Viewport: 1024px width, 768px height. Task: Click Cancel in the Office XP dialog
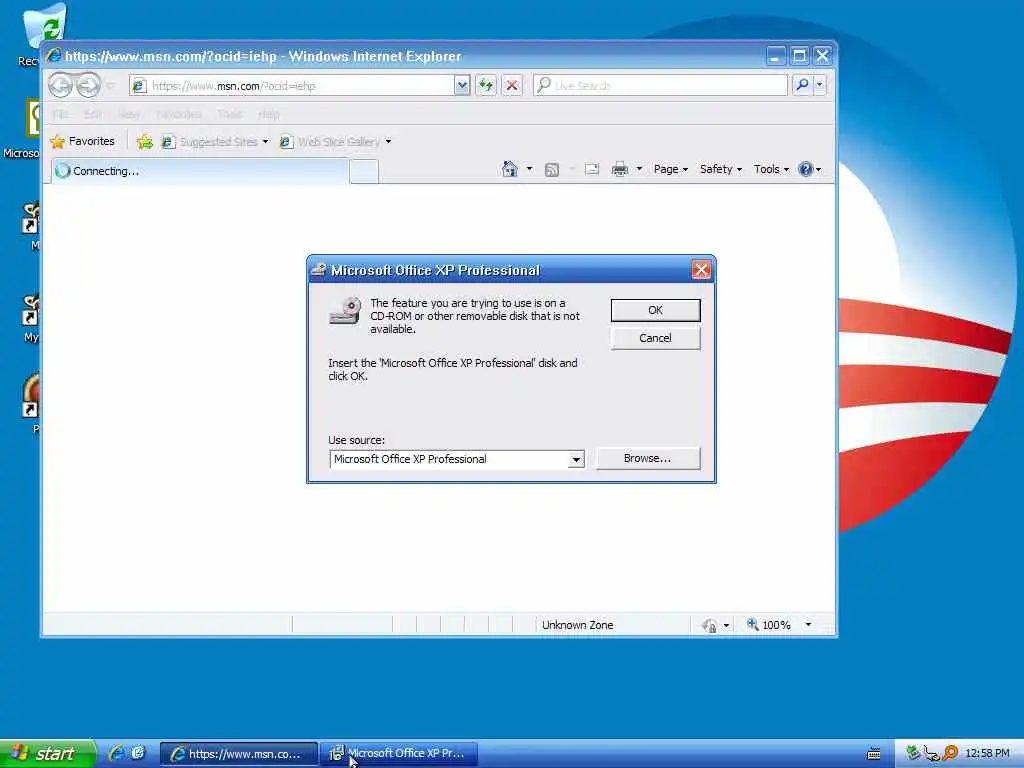tap(655, 338)
